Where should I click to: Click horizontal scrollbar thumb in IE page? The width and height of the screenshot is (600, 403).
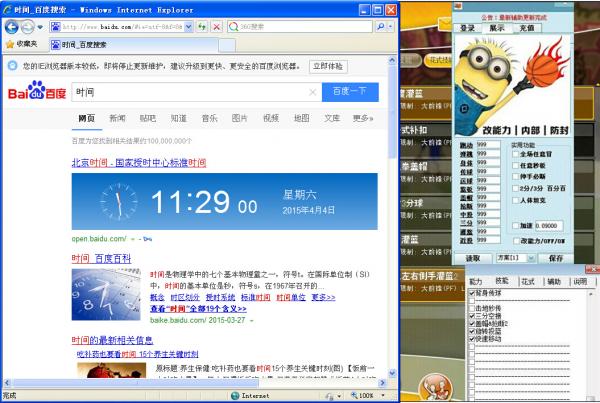(136, 383)
